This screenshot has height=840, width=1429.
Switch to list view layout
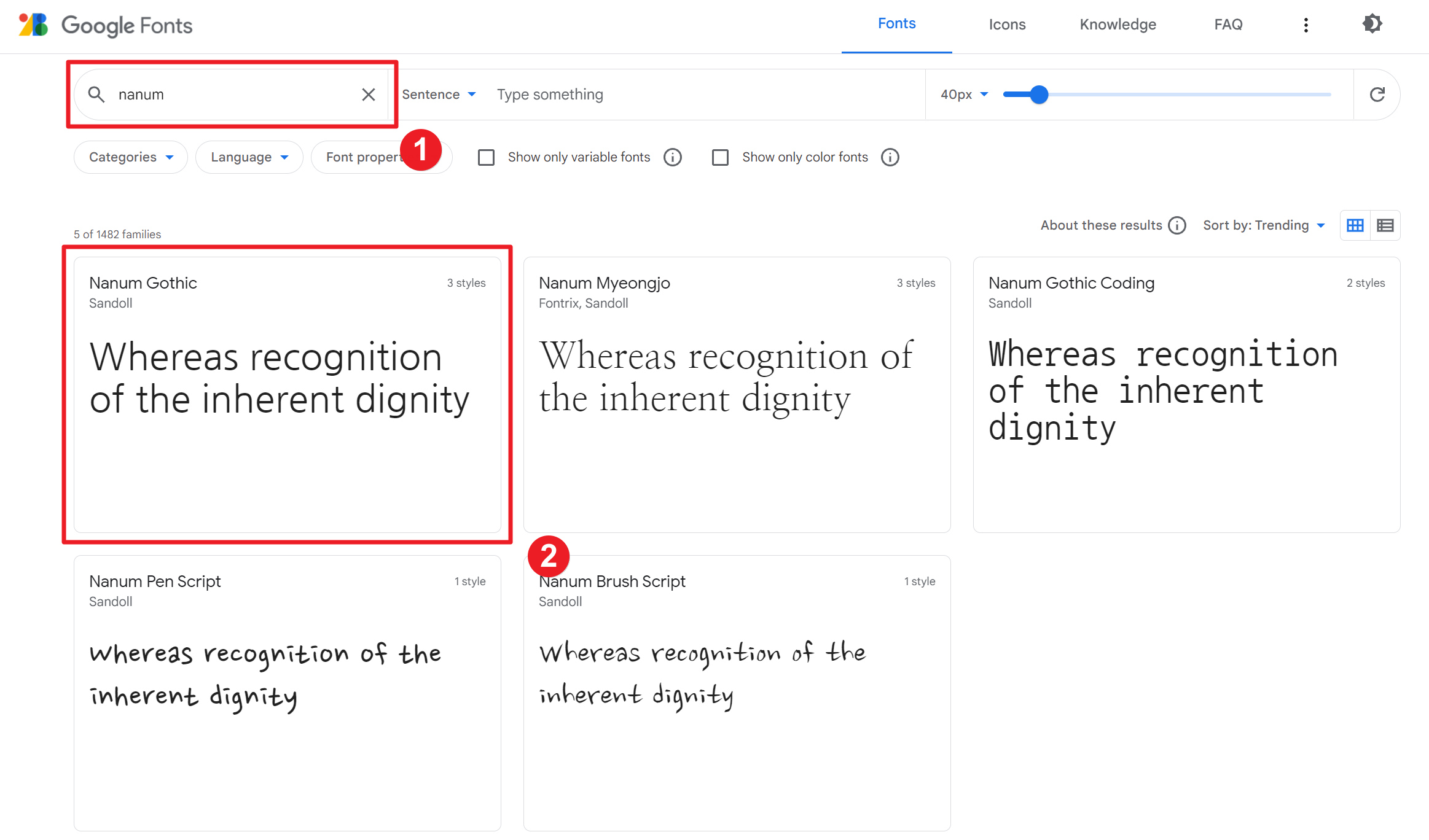(1385, 225)
